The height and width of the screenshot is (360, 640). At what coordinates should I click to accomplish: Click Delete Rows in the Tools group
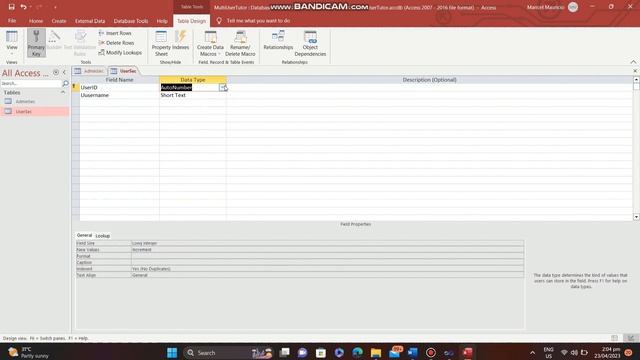click(116, 43)
